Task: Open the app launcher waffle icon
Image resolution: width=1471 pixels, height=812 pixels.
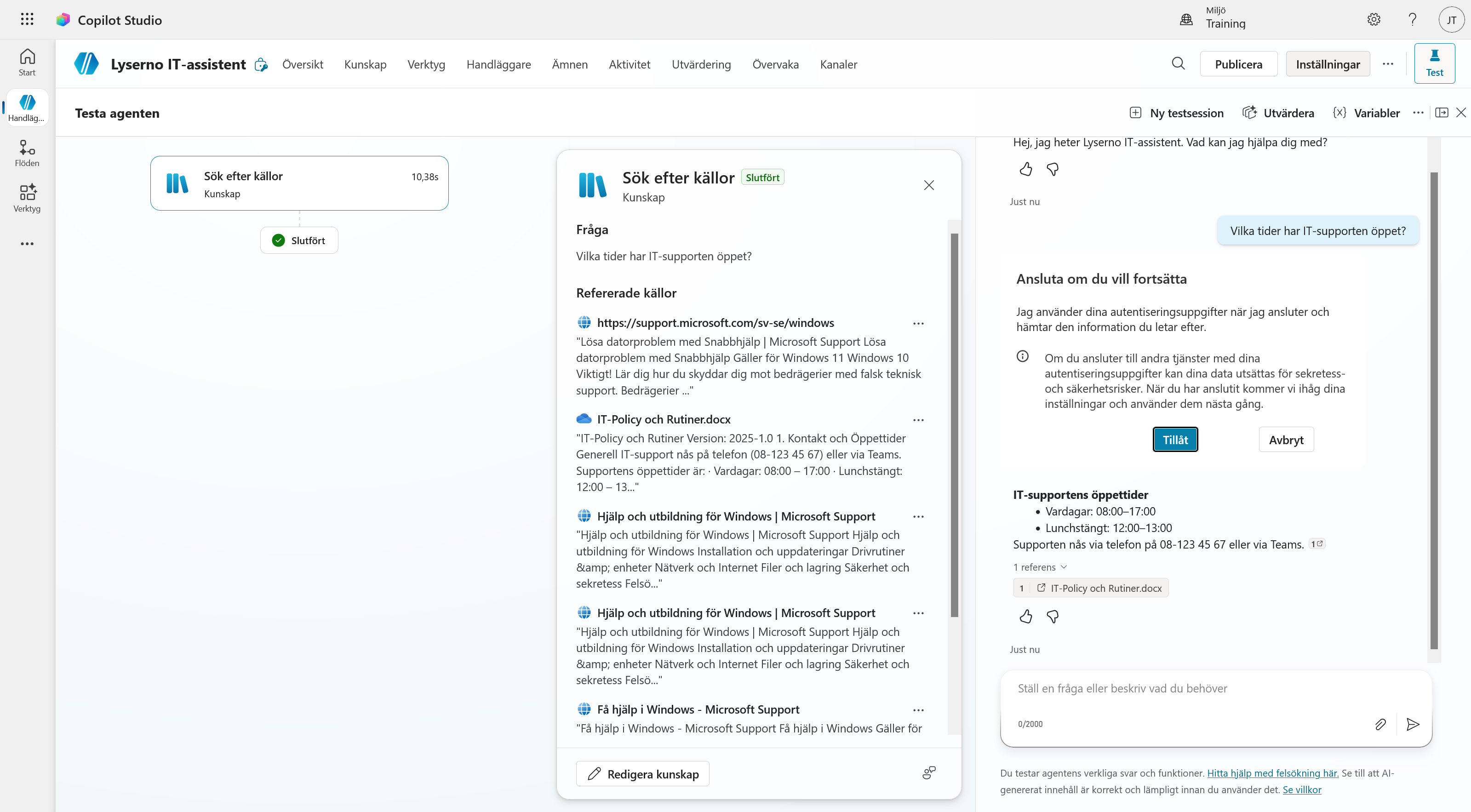Action: [27, 19]
